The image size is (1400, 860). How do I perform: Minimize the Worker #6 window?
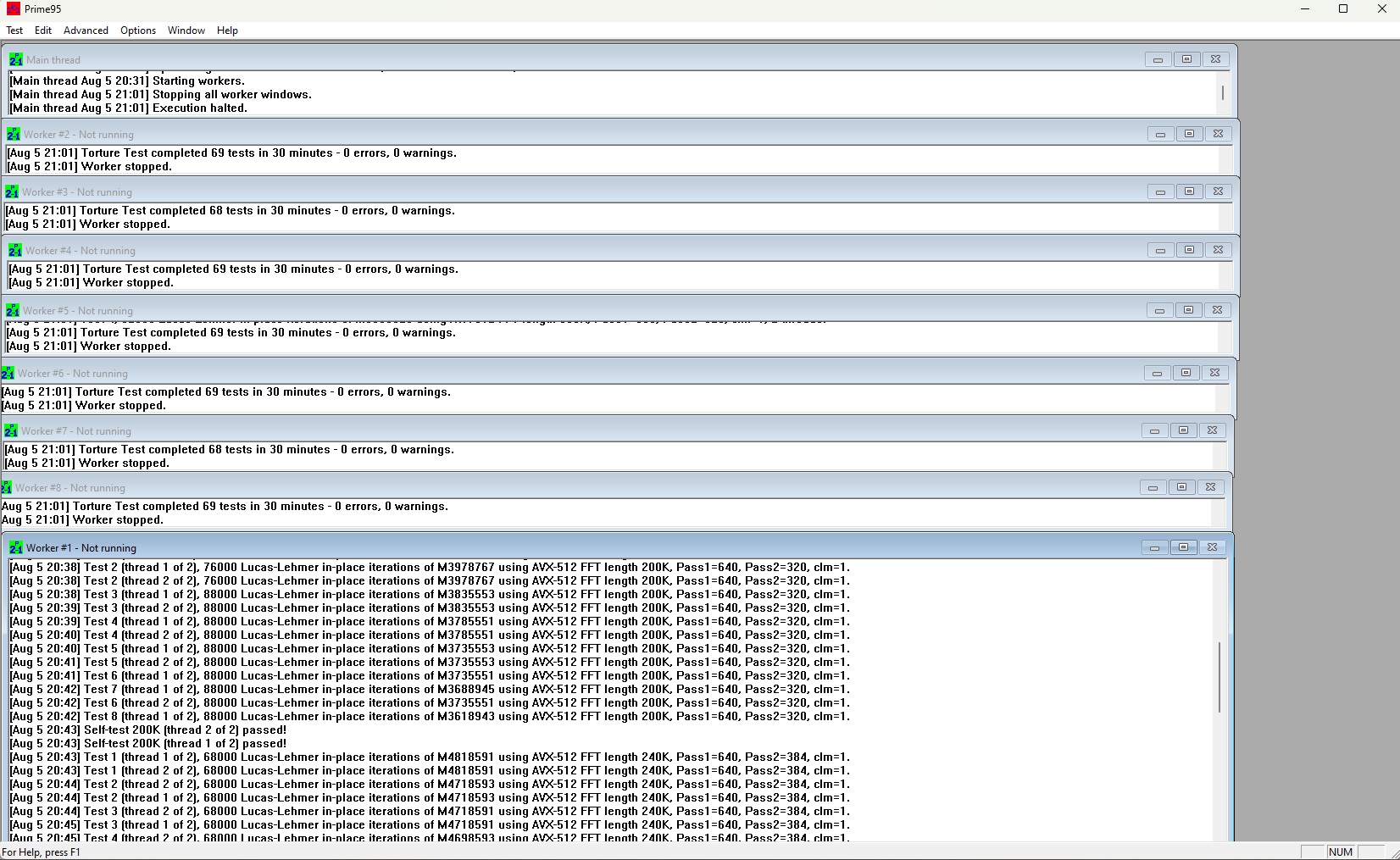[x=1157, y=373]
